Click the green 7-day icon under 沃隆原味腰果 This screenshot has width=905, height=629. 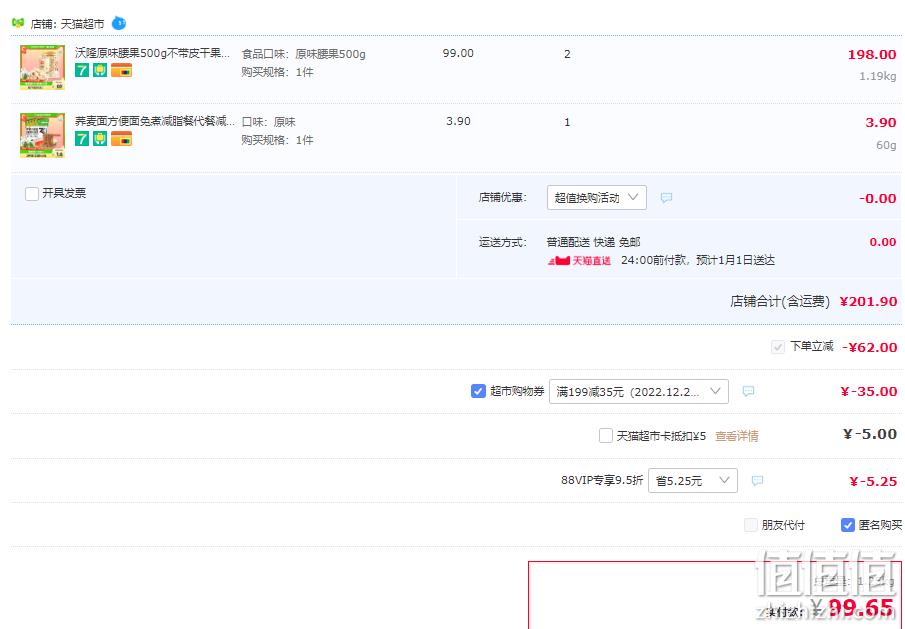pos(82,70)
